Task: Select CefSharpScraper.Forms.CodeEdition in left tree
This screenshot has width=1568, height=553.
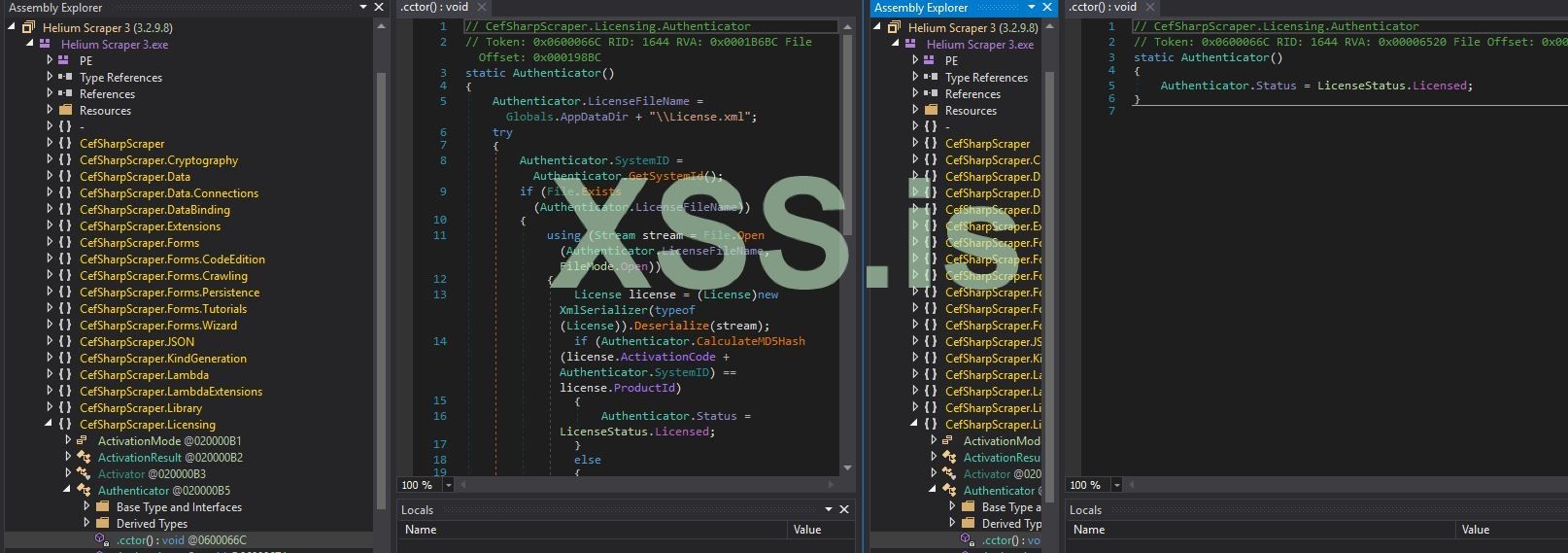Action: pyautogui.click(x=172, y=259)
